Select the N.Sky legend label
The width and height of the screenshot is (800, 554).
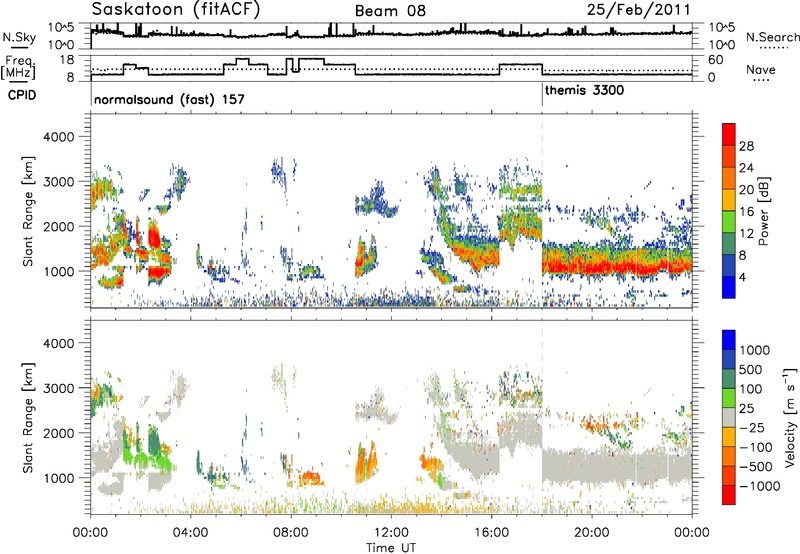(x=19, y=37)
